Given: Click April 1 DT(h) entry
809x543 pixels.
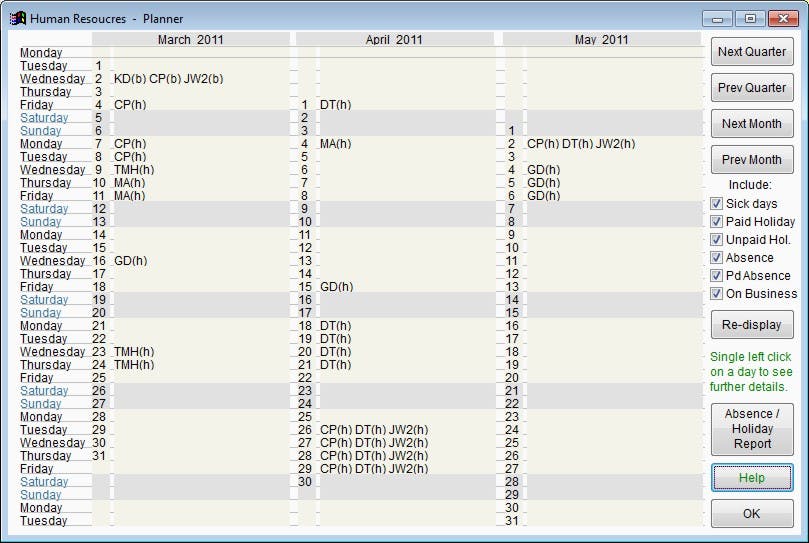Looking at the screenshot, I should [335, 105].
